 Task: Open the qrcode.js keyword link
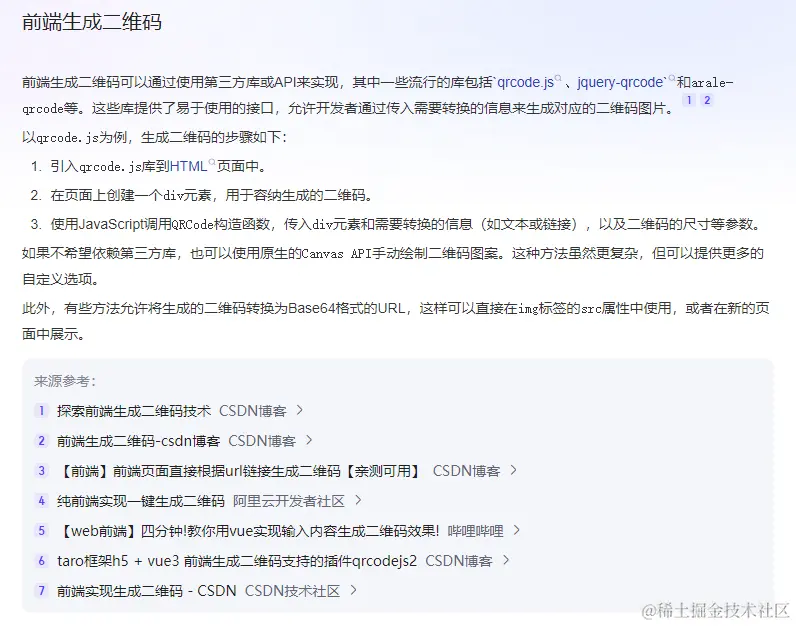click(x=525, y=82)
